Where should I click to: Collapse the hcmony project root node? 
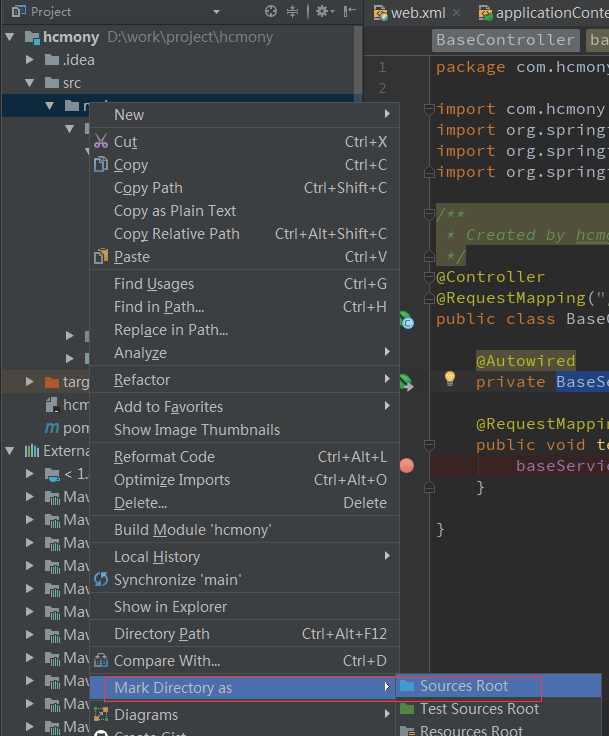pos(9,37)
